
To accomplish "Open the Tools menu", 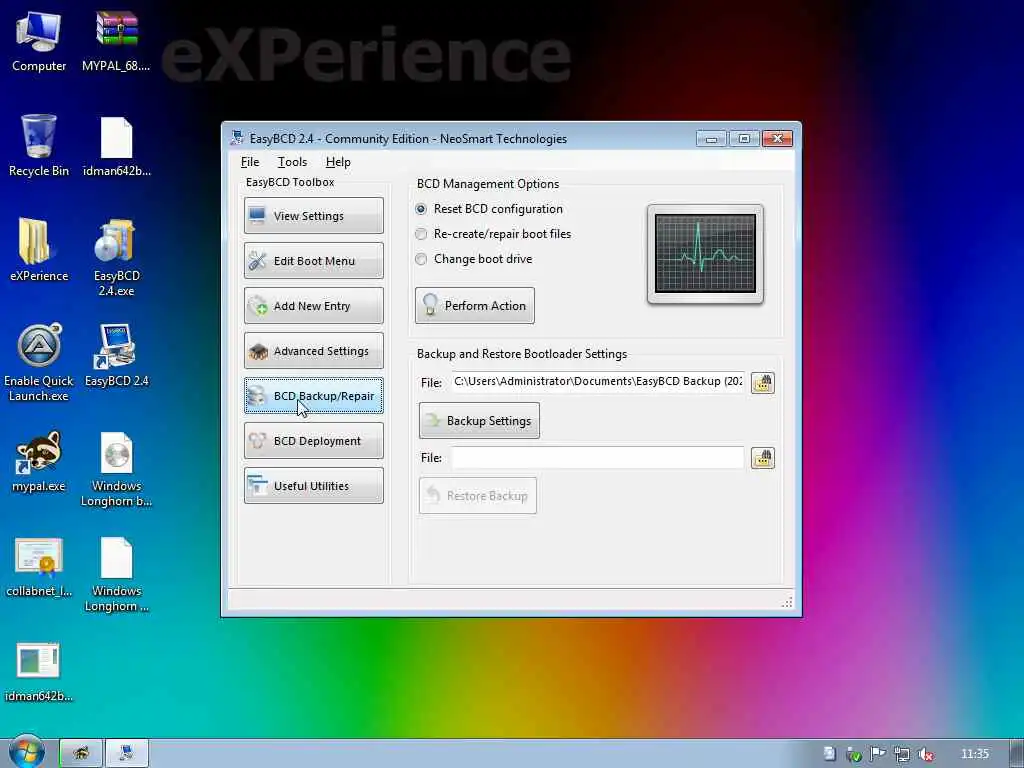I will tap(292, 162).
